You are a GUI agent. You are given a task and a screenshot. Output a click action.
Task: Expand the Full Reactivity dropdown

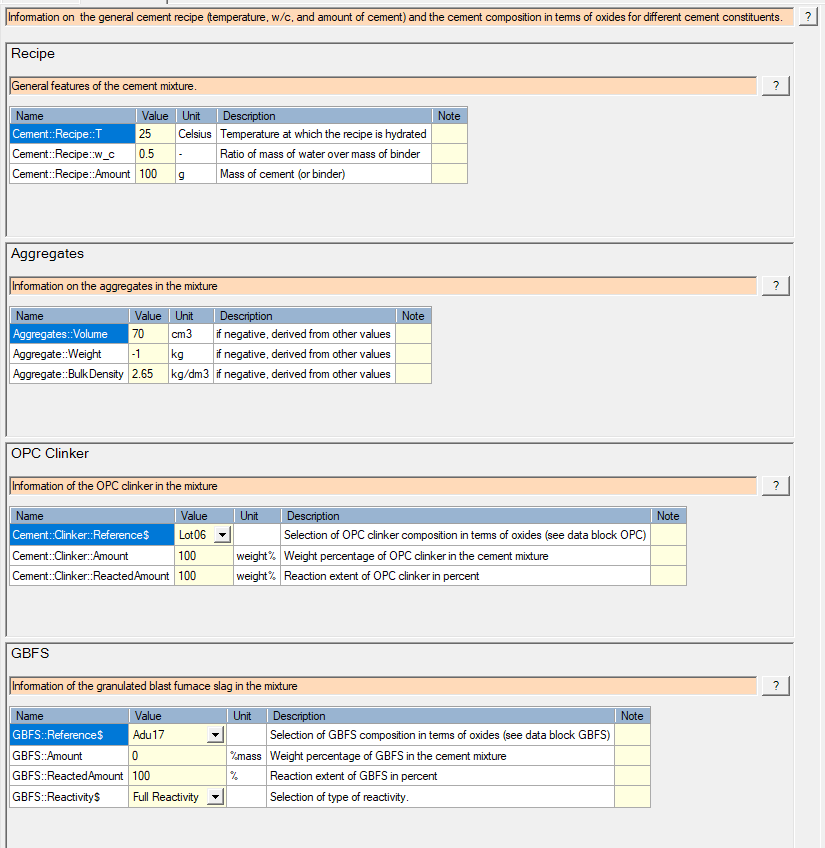(x=215, y=797)
